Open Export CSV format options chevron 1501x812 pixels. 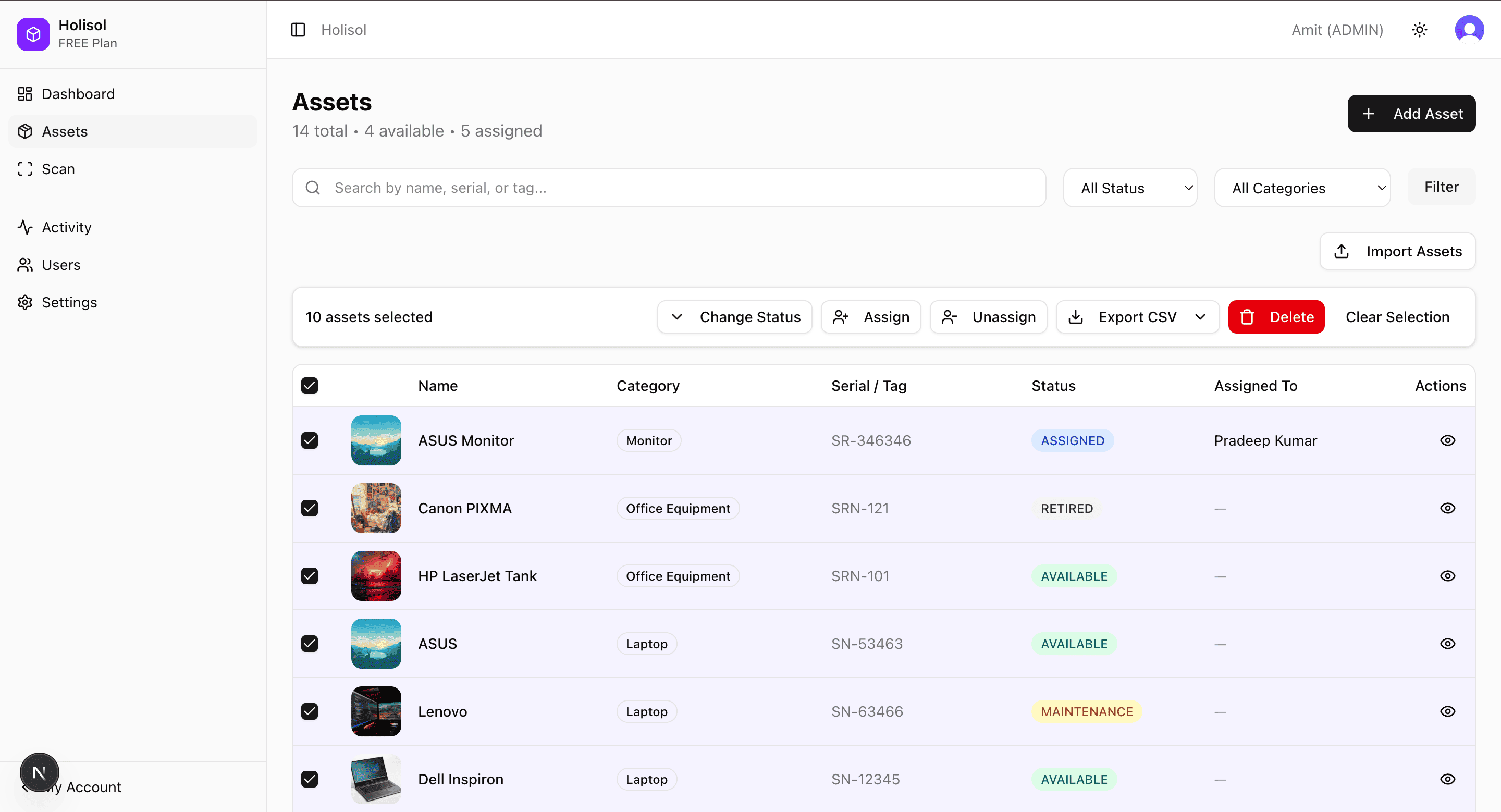coord(1200,317)
